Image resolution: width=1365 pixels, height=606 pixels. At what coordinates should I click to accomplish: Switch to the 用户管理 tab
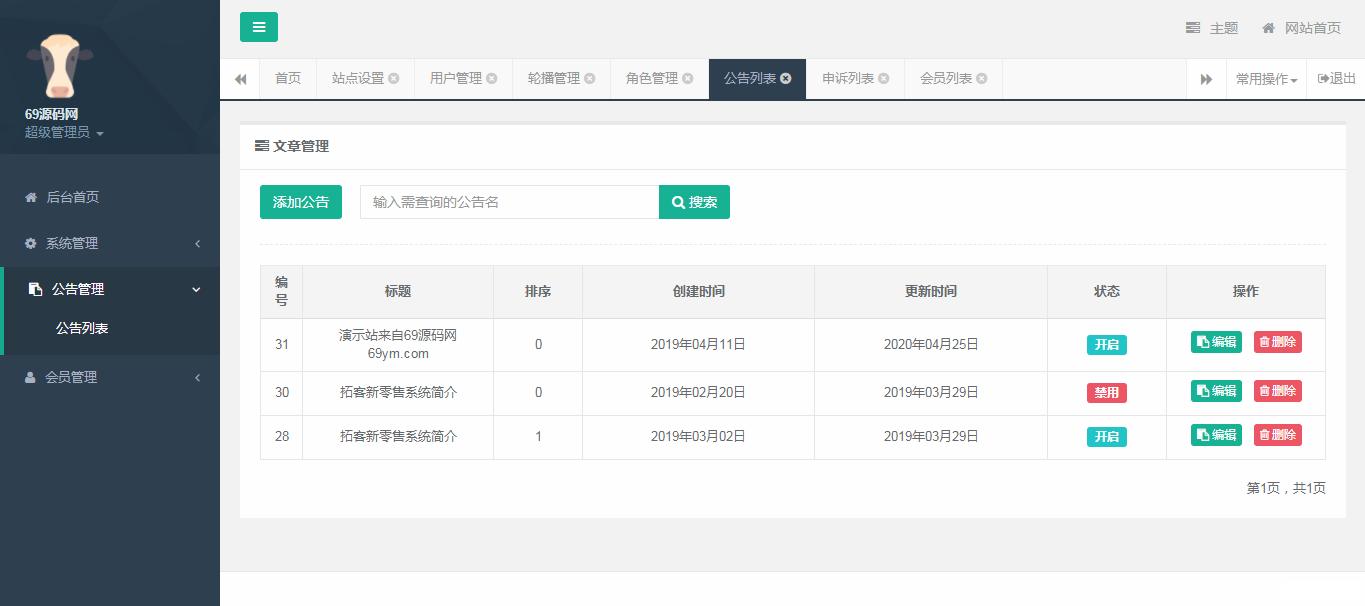(x=455, y=79)
